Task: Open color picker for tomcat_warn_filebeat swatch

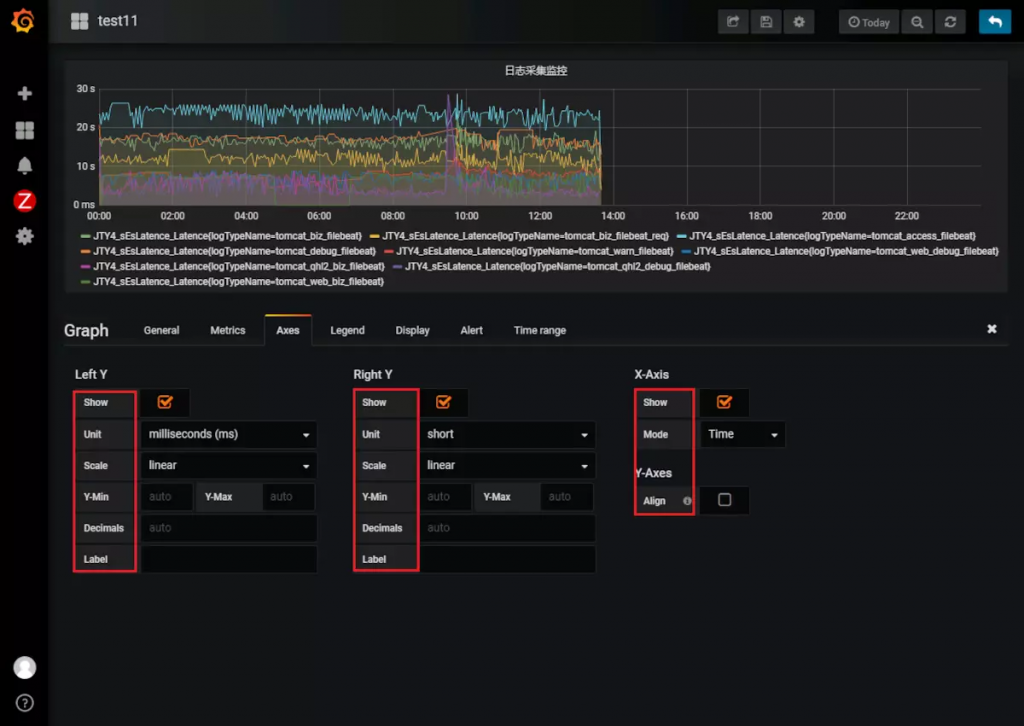Action: pyautogui.click(x=389, y=251)
